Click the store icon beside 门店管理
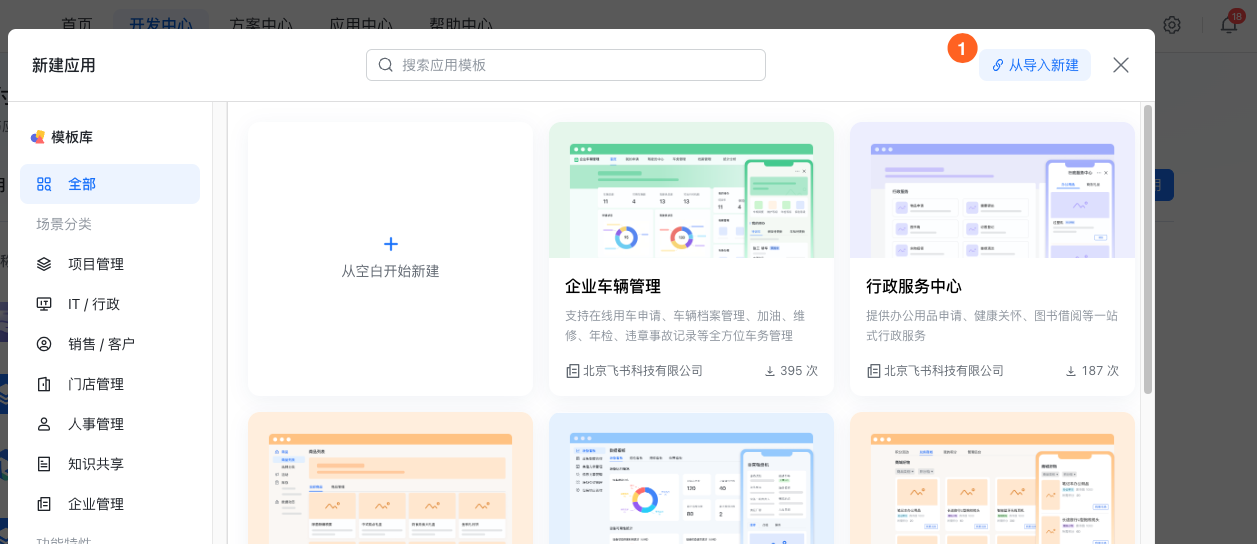Image resolution: width=1257 pixels, height=544 pixels. (x=44, y=384)
